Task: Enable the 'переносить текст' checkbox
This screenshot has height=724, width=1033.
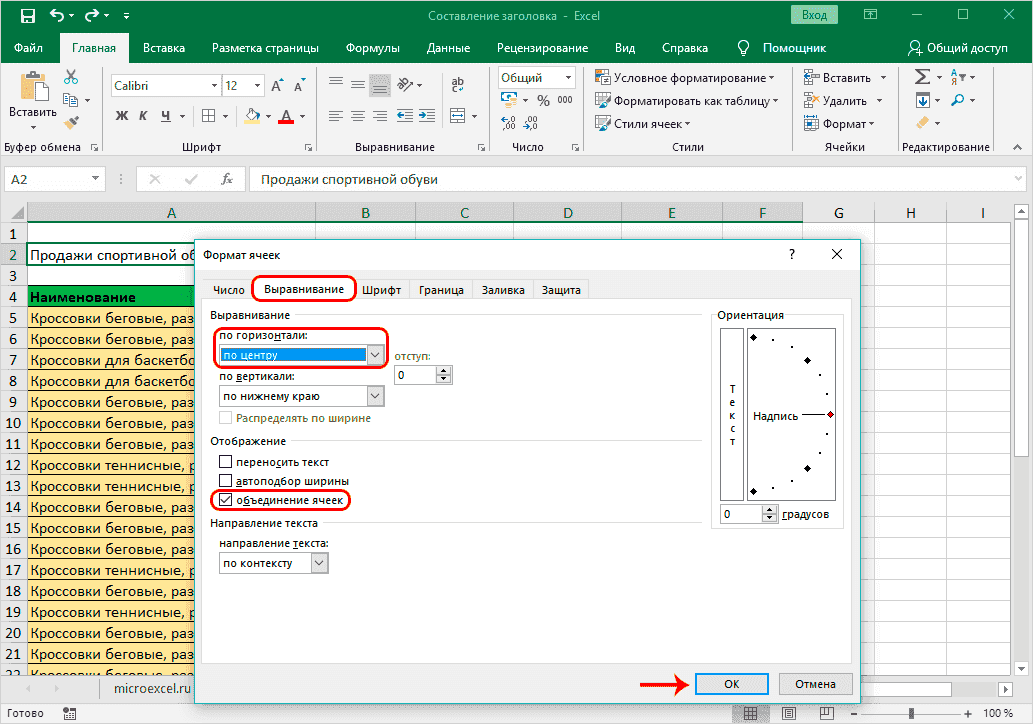Action: [226, 462]
